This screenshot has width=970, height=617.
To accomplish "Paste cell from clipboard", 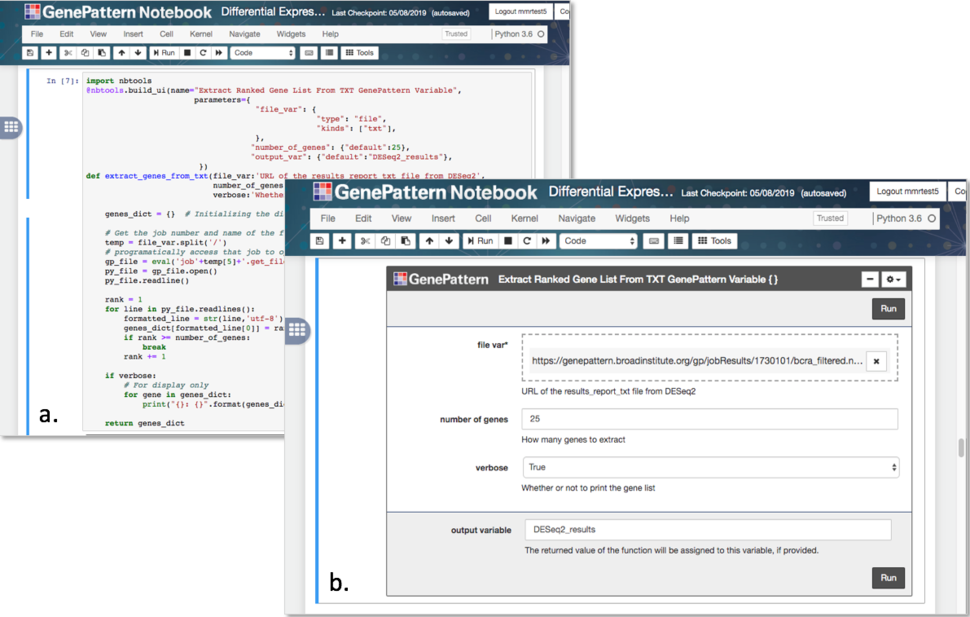I will (404, 240).
